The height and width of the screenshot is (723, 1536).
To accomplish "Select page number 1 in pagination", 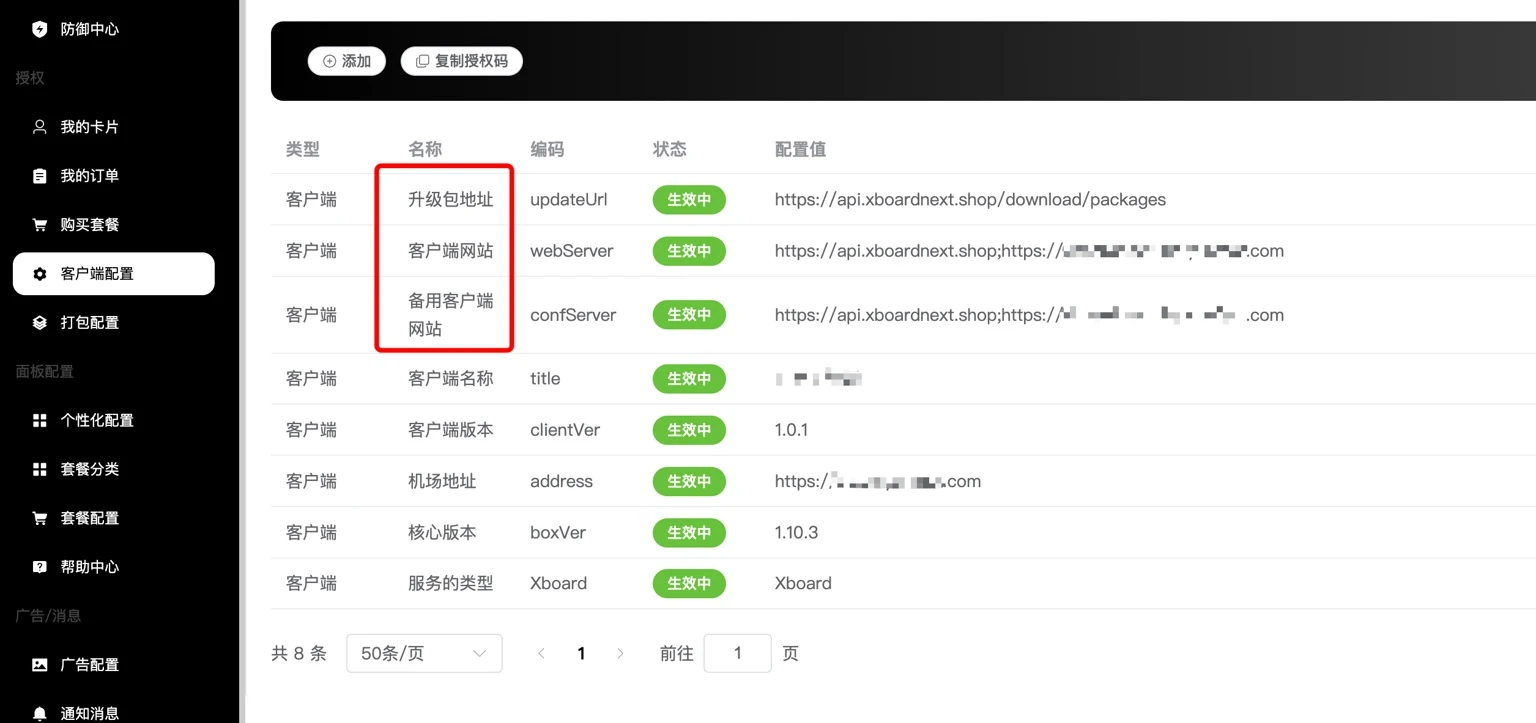I will (581, 653).
